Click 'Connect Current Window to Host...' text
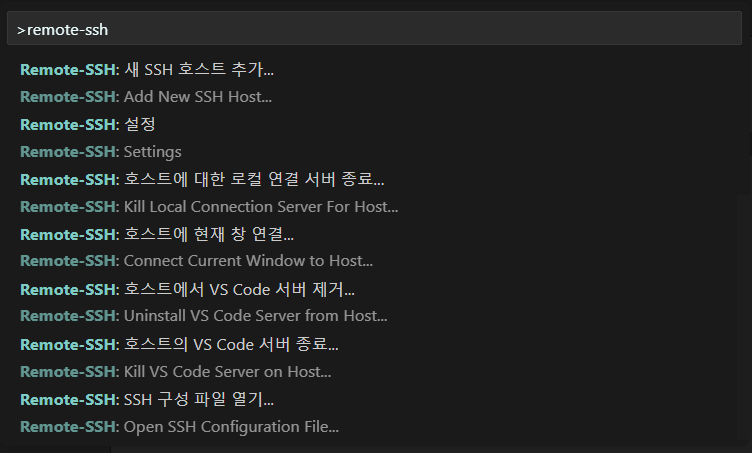The image size is (752, 453). 248,261
